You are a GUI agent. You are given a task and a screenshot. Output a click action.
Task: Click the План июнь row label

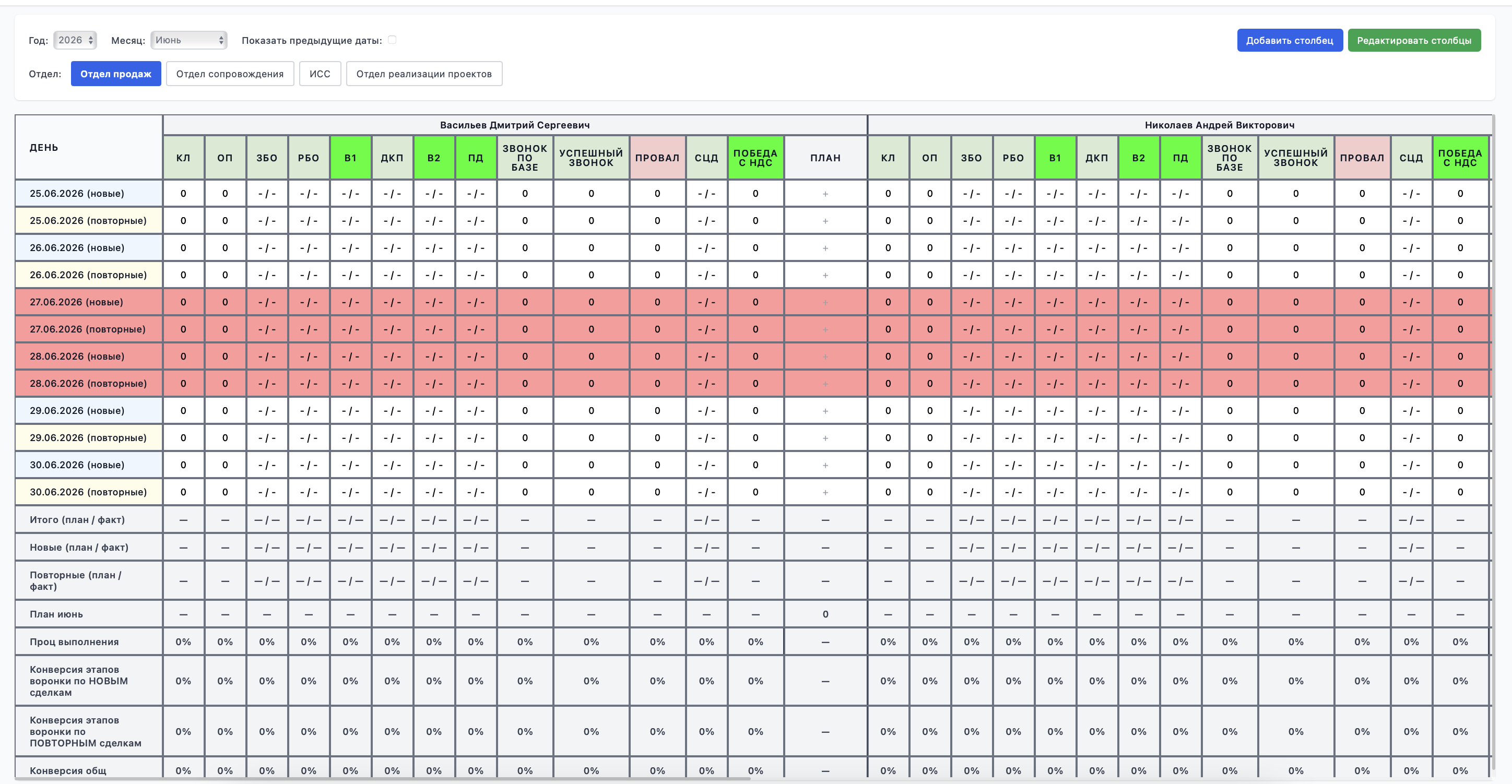click(89, 614)
